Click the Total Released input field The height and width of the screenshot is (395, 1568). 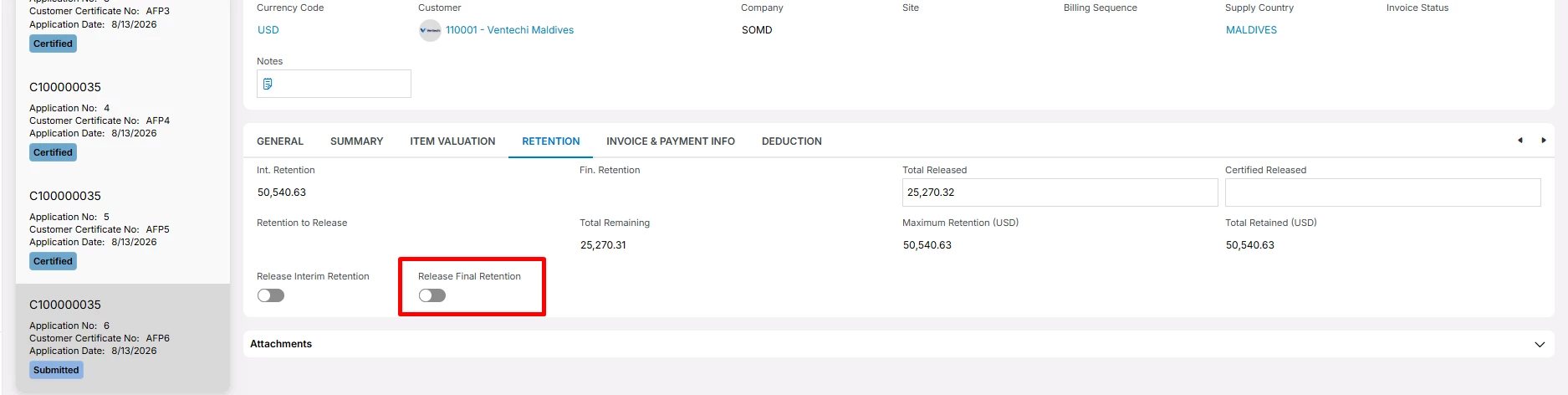1060,192
